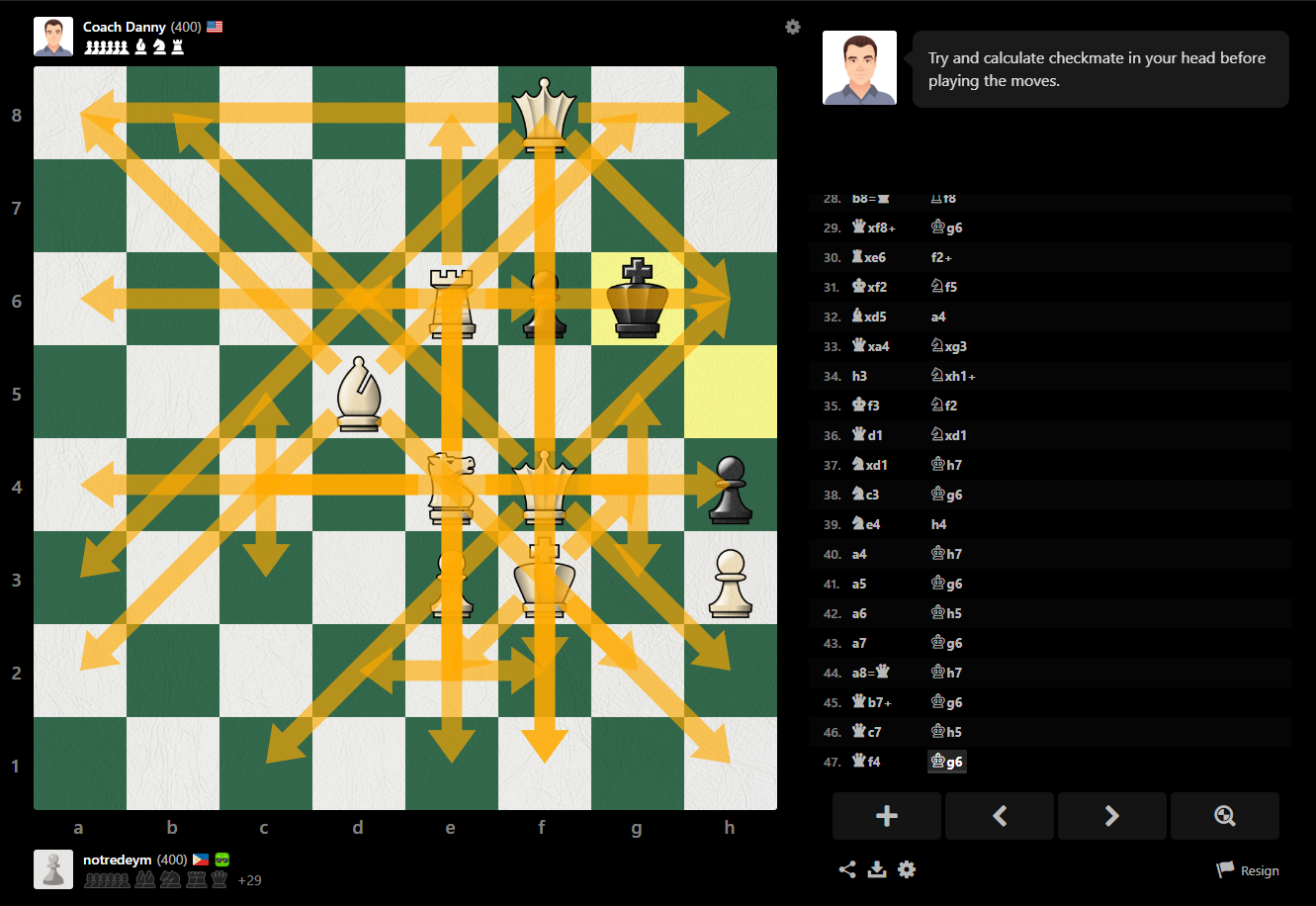Click the coach avatar beside the speech bubble

(859, 67)
